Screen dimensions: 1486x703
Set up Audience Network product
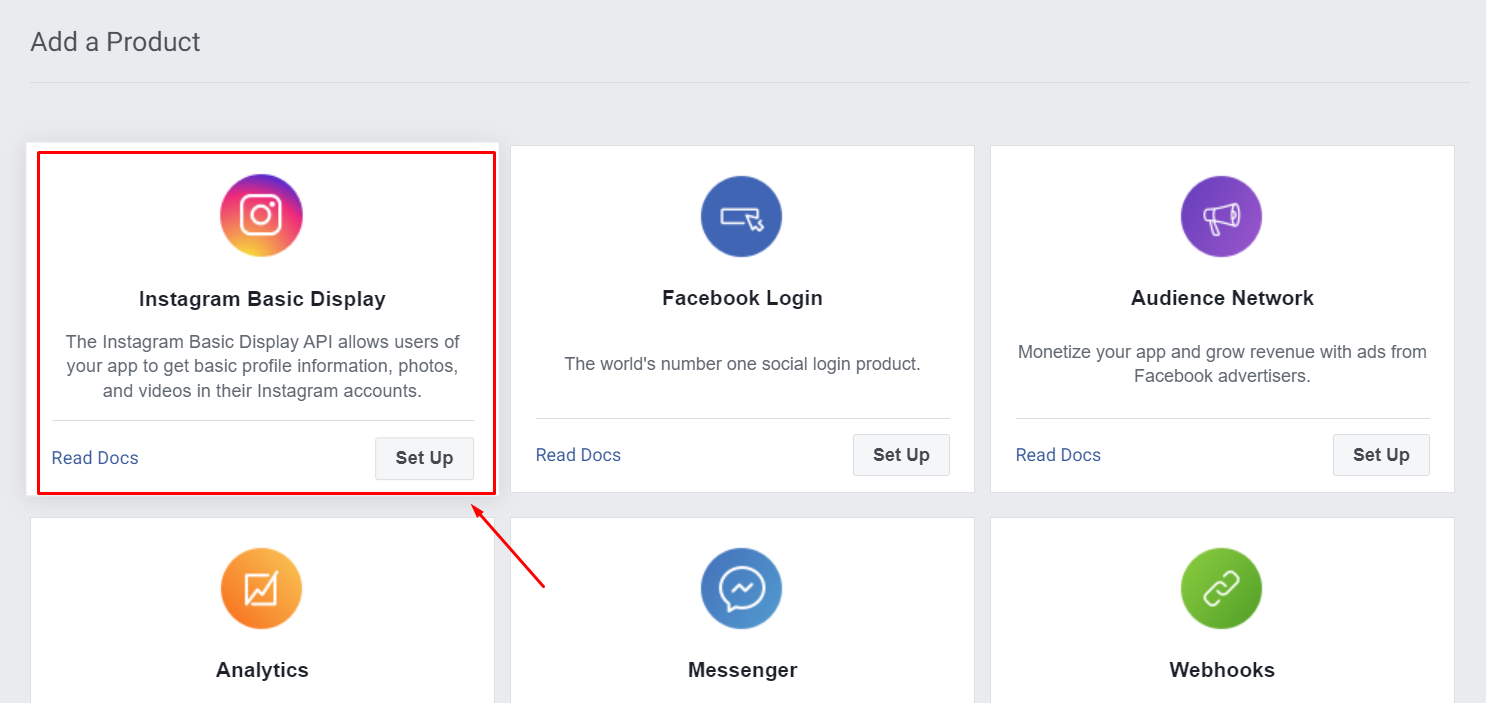pos(1381,455)
